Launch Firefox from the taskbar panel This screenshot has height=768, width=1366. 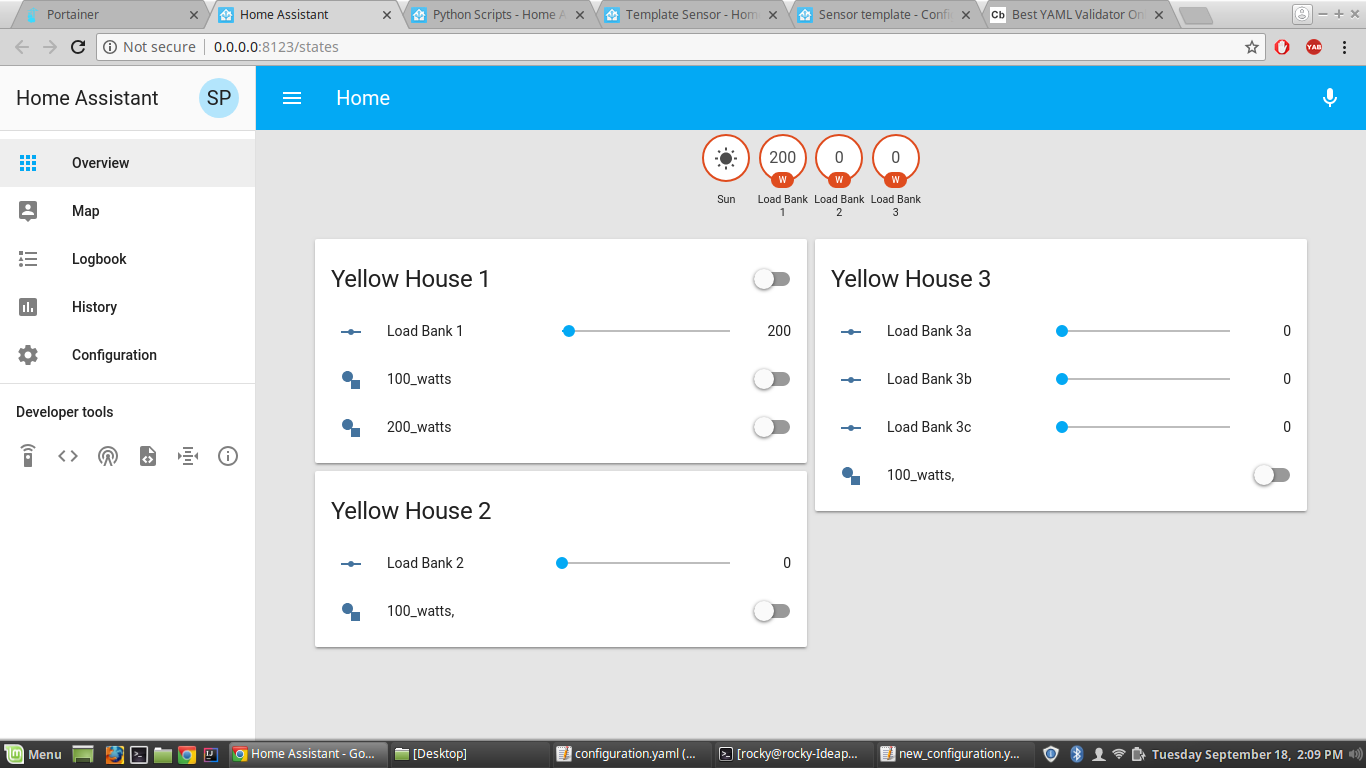click(113, 754)
